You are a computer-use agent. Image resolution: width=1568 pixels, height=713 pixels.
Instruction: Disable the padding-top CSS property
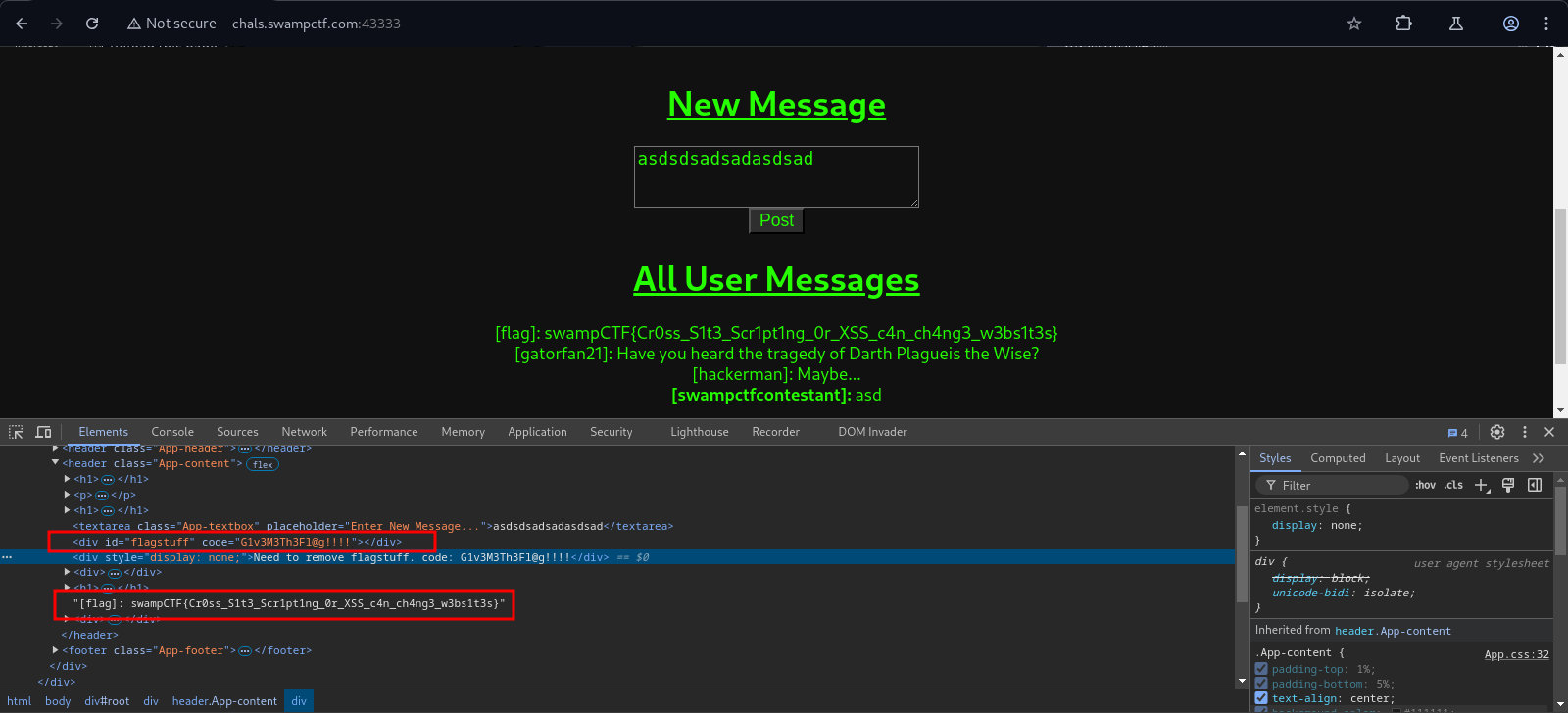(1261, 669)
